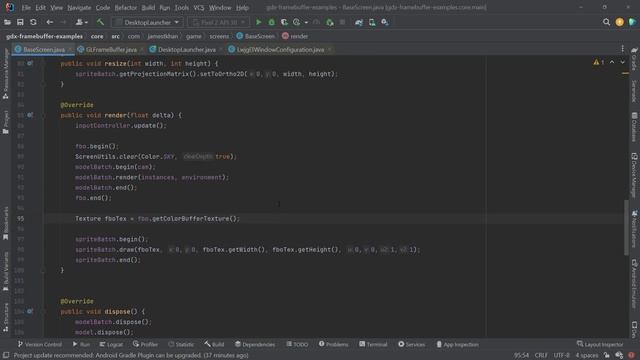This screenshot has height=360, width=640.
Task: Open the Services tool window
Action: click(x=411, y=344)
